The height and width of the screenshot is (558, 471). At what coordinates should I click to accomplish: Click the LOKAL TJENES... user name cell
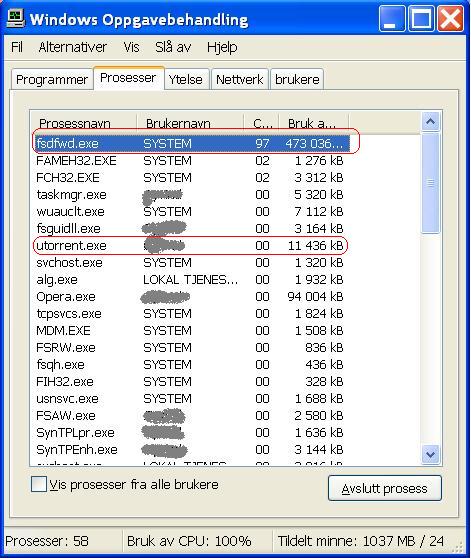[190, 280]
